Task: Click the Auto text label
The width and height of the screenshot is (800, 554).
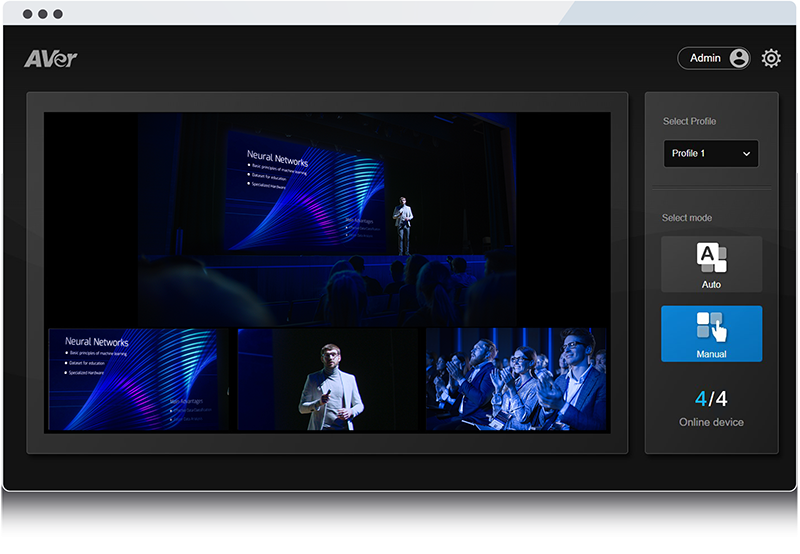Action: (x=711, y=285)
